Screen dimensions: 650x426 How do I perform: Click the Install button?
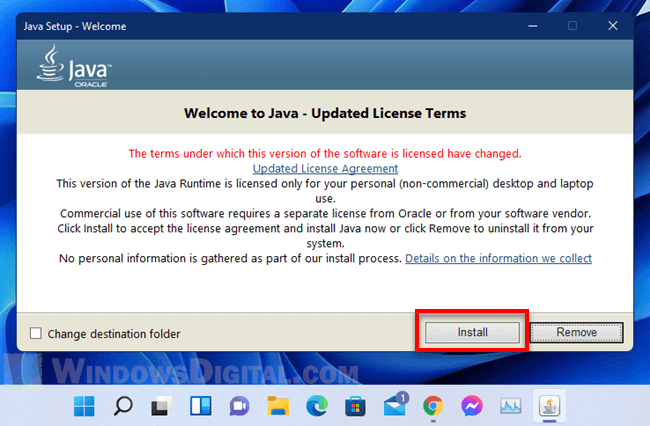[x=472, y=332]
